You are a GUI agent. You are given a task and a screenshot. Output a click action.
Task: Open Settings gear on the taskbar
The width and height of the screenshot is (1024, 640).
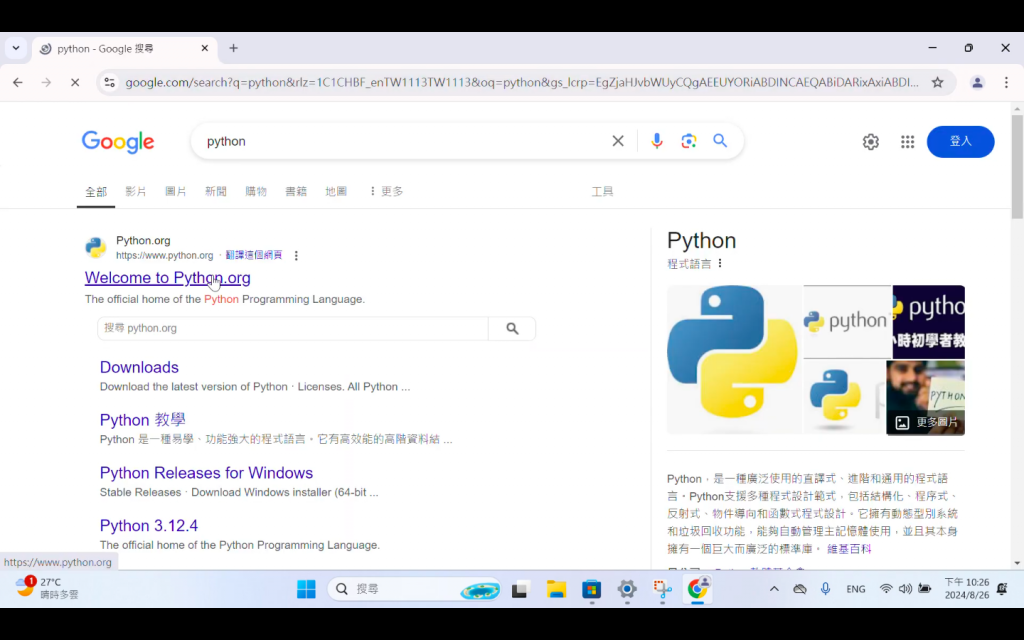pos(627,589)
